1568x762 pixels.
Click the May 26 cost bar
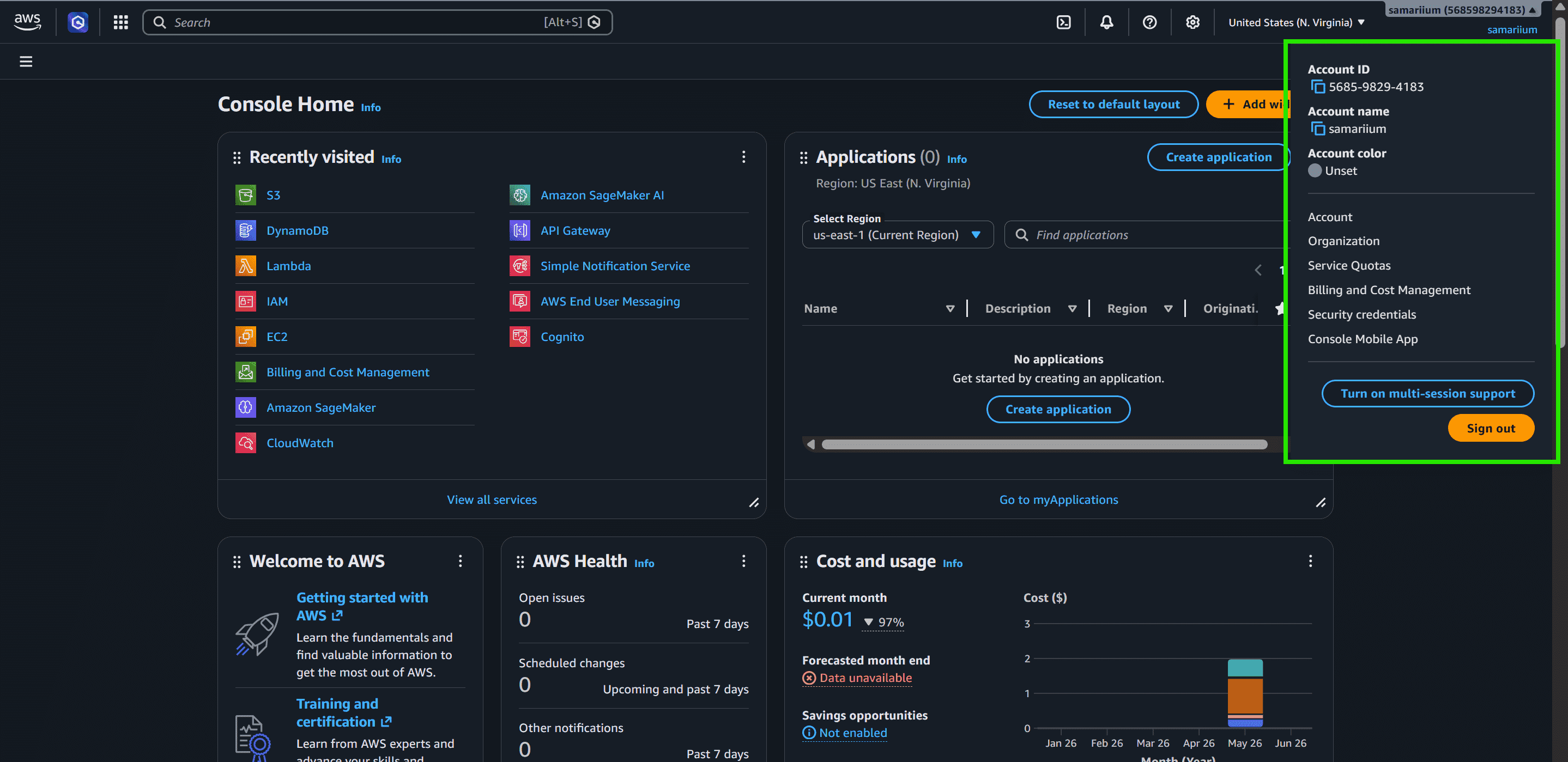click(1245, 693)
